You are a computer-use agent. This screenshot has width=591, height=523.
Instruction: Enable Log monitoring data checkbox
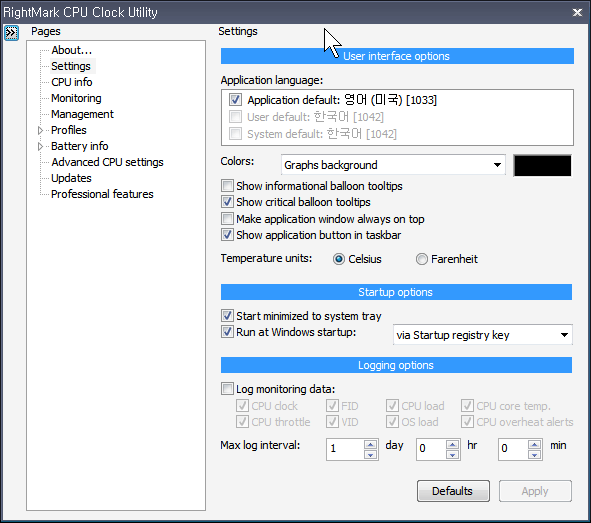[227, 388]
